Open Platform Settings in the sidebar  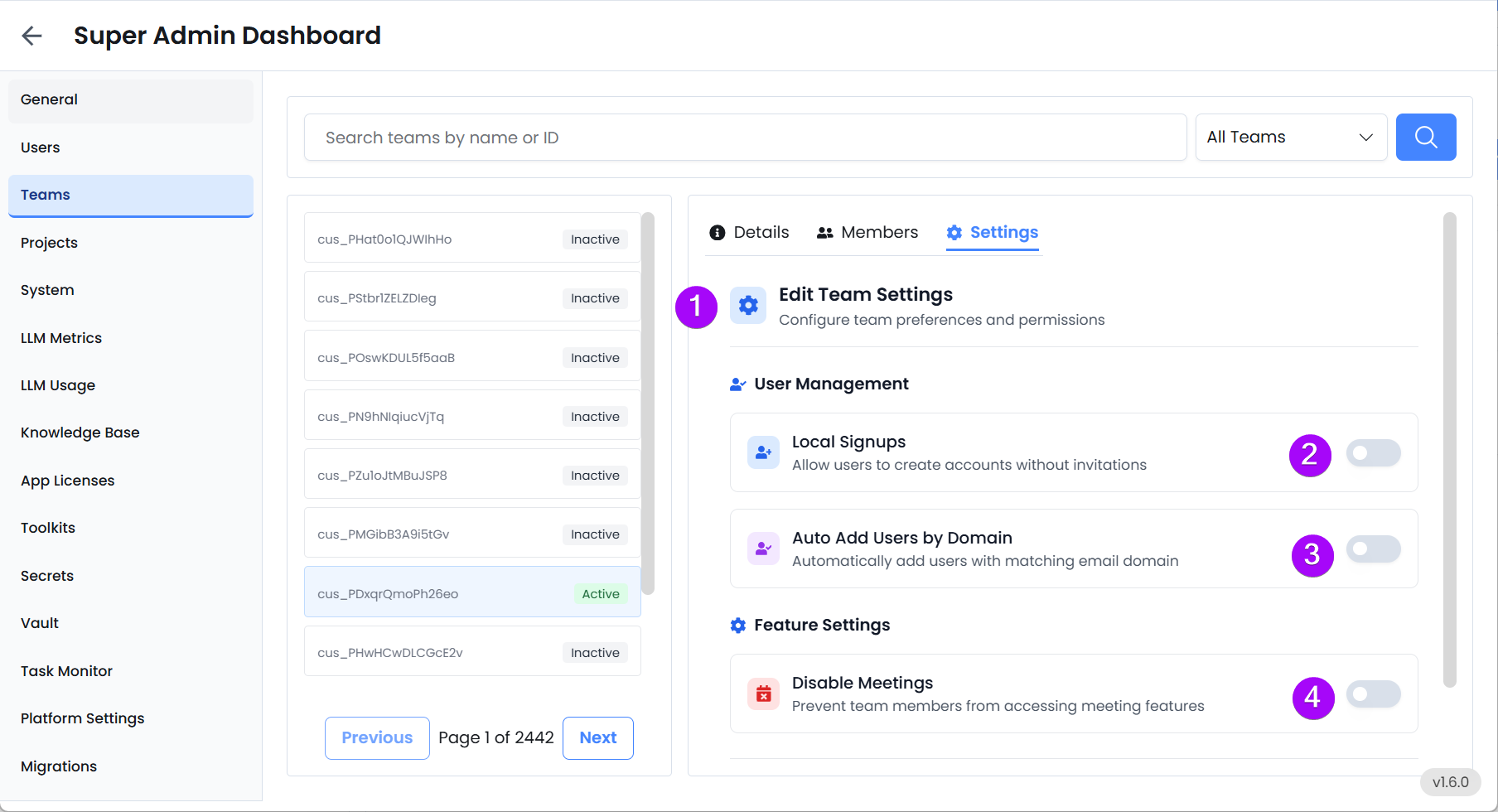131,718
